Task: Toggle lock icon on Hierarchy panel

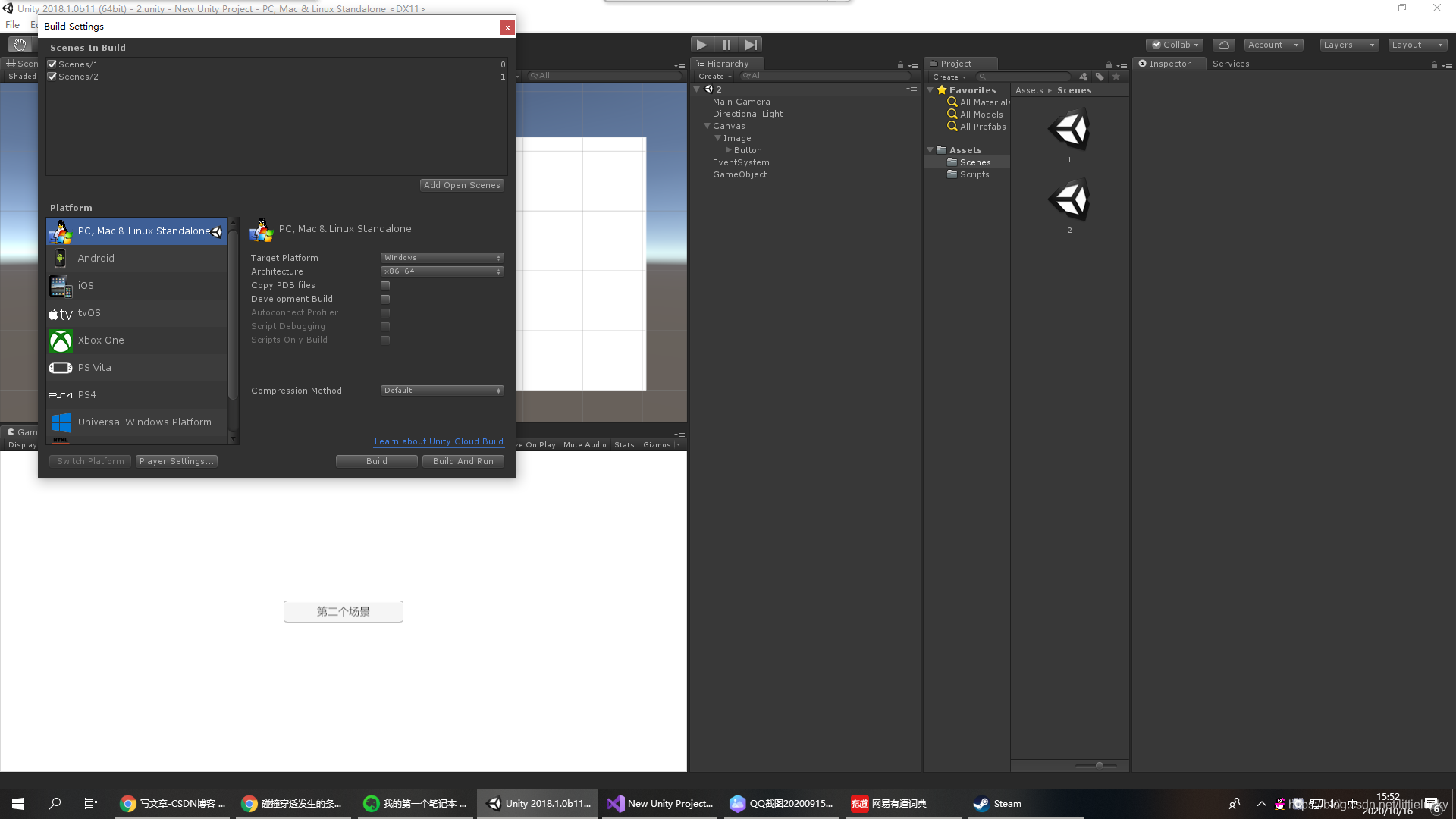Action: pos(900,65)
